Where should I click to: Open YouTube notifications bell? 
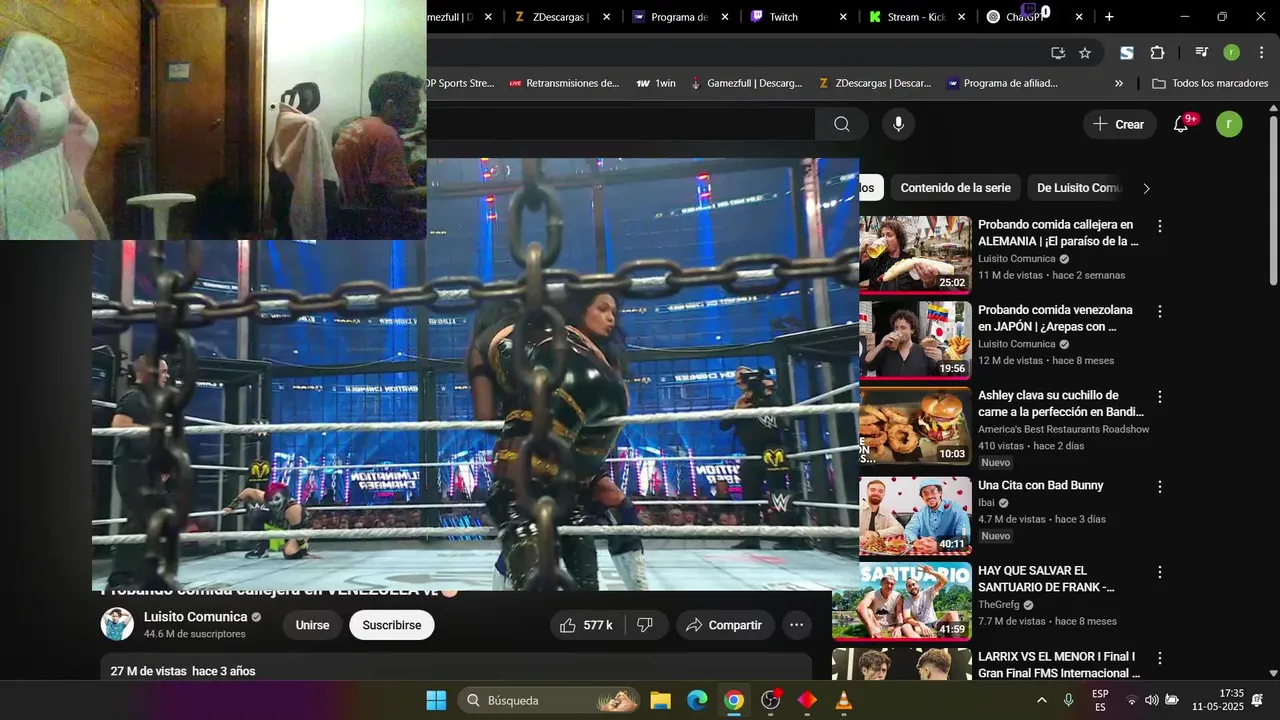[1181, 124]
